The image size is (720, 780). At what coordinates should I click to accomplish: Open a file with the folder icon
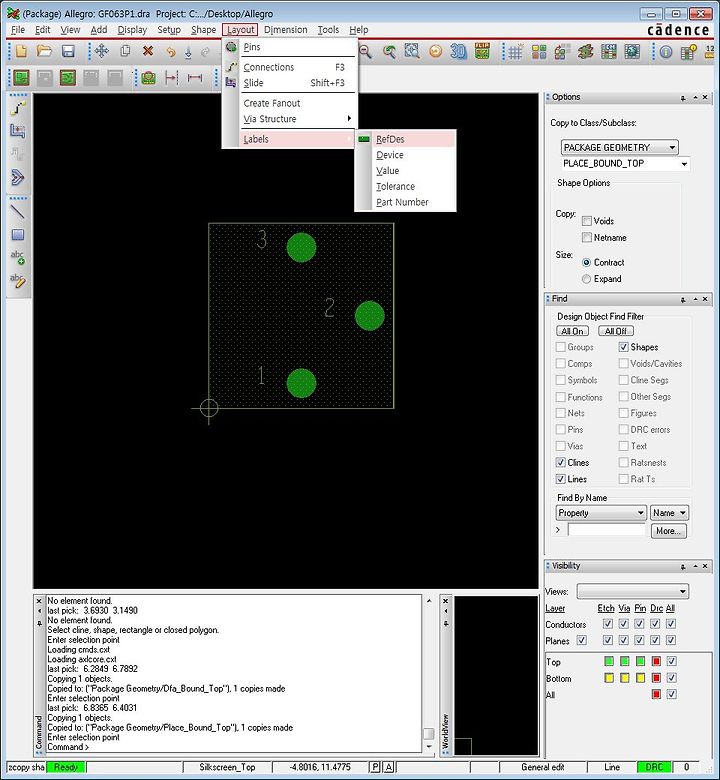(44, 51)
